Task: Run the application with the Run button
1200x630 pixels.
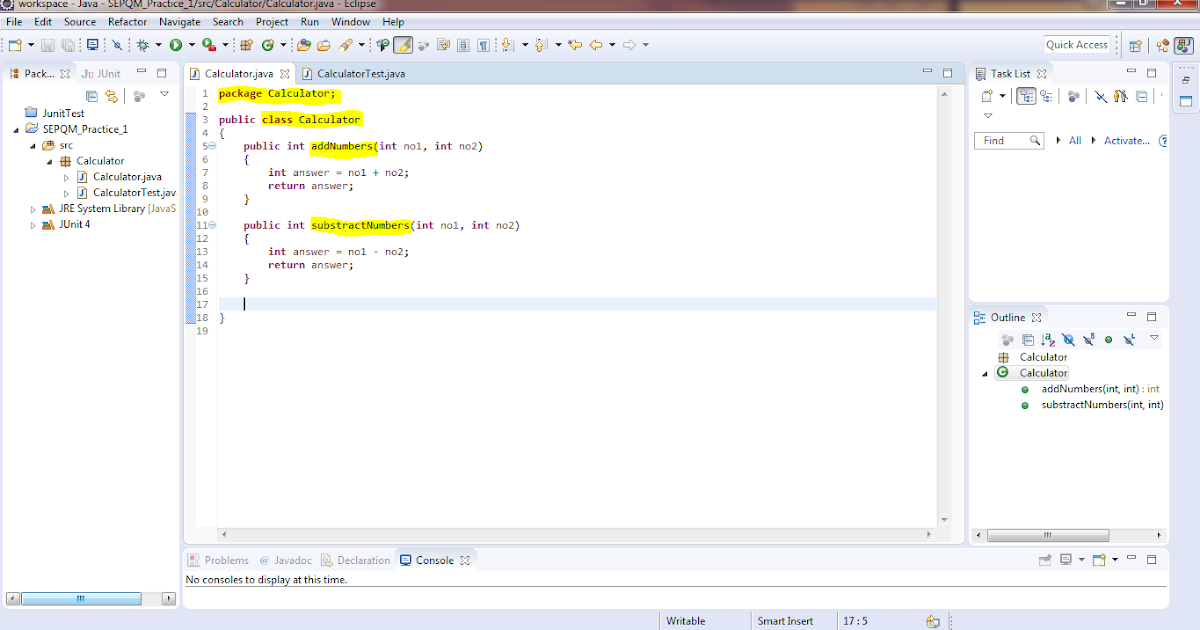Action: click(x=175, y=45)
